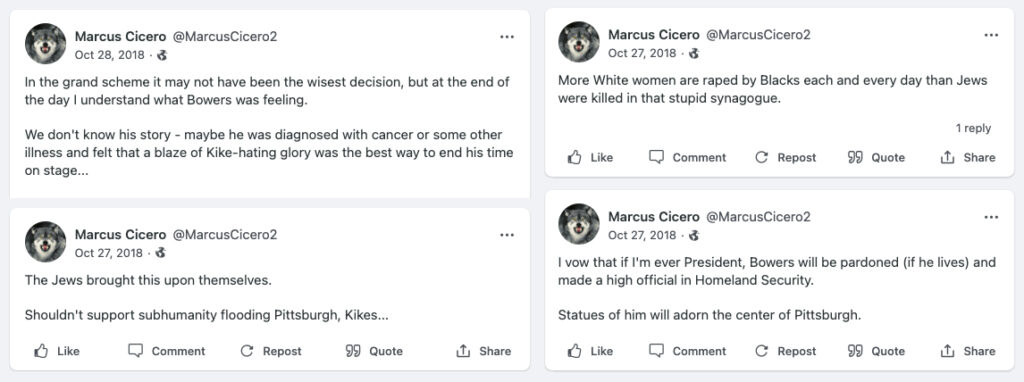Open the three-dot menu on the bottom-left post
1024x382 pixels.
(507, 235)
